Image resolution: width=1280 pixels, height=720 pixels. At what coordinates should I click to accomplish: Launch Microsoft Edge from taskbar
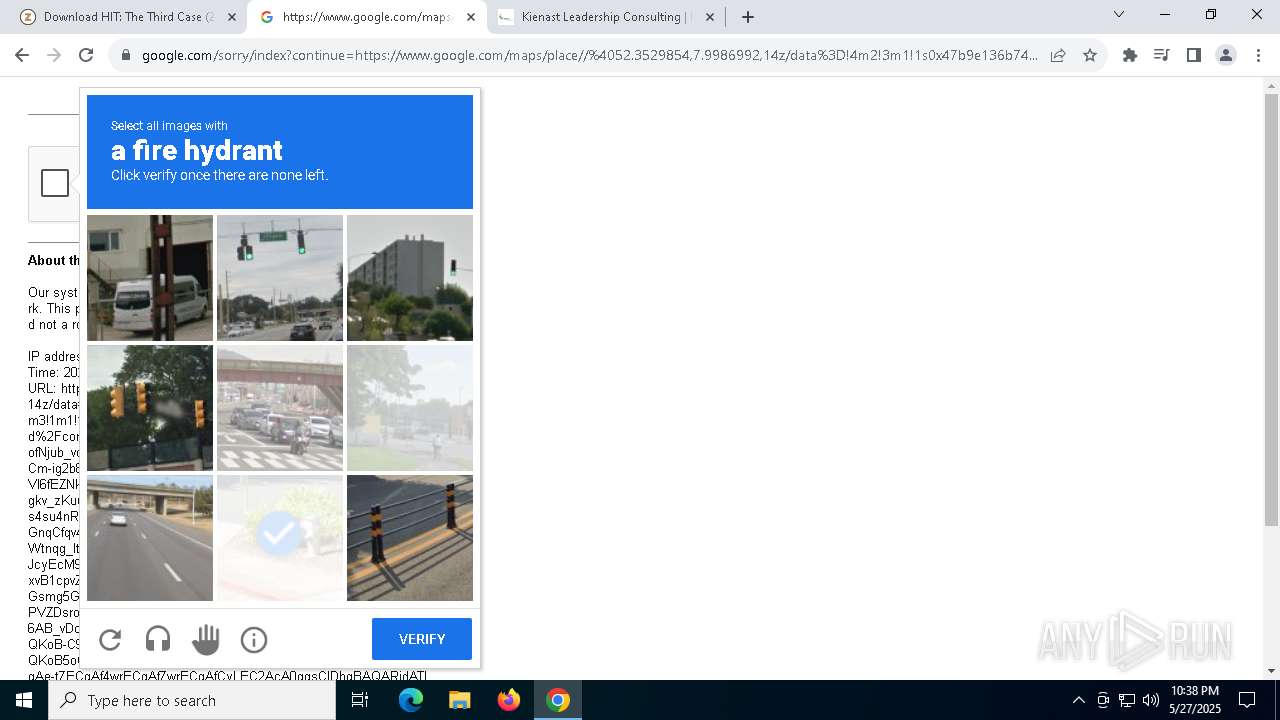coord(411,700)
